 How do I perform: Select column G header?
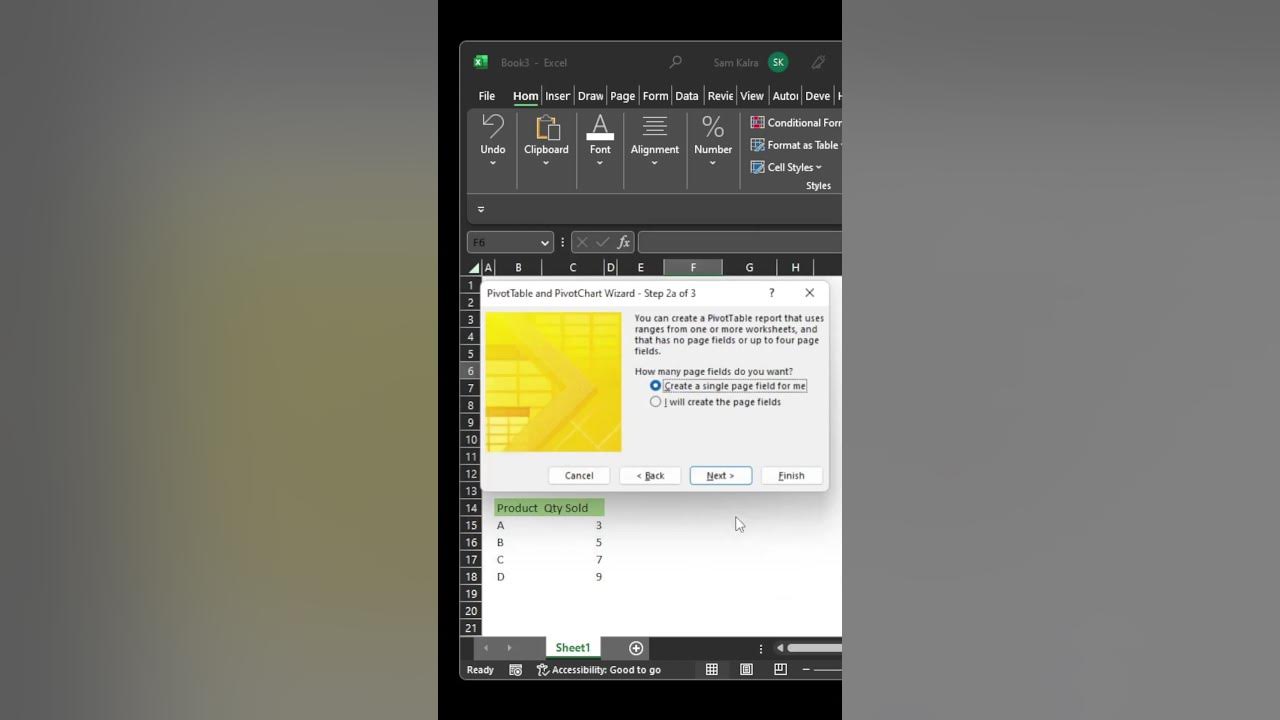(749, 267)
